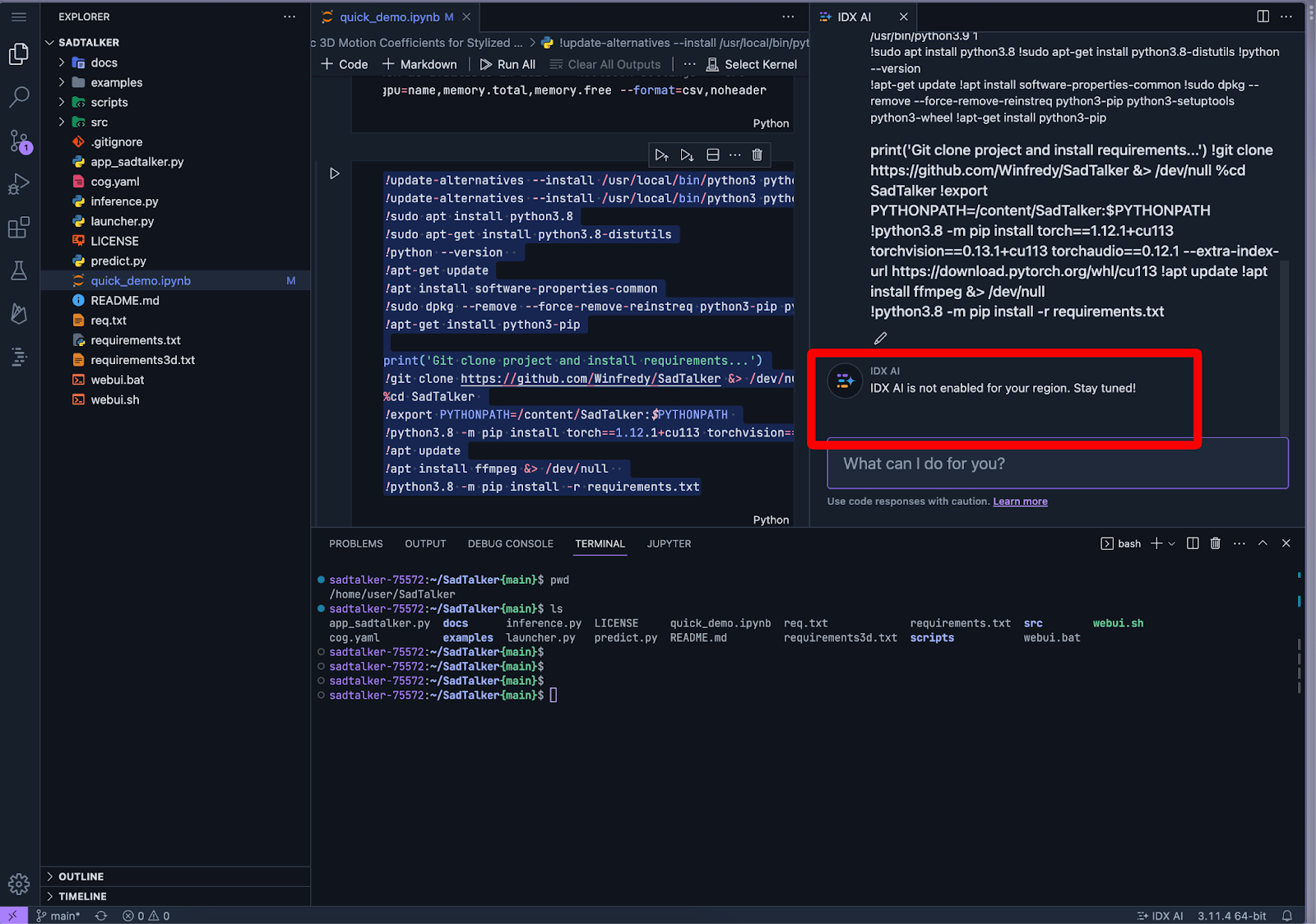Click Execute Cell and Below icon

[687, 155]
